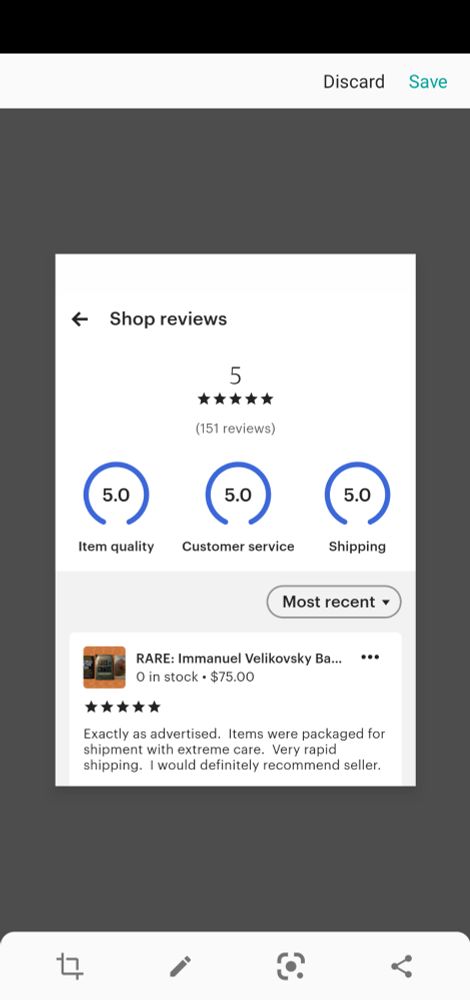This screenshot has width=470, height=1000.
Task: Click the Most recent dropdown arrow
Action: [x=386, y=602]
